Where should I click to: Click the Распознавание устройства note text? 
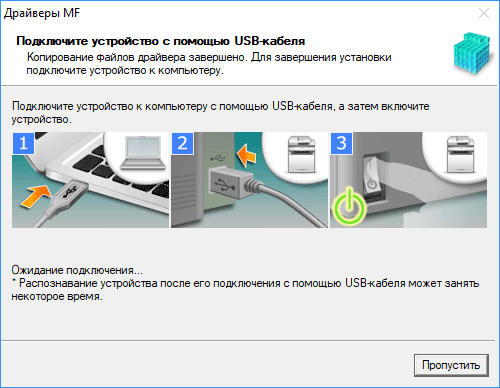click(245, 290)
